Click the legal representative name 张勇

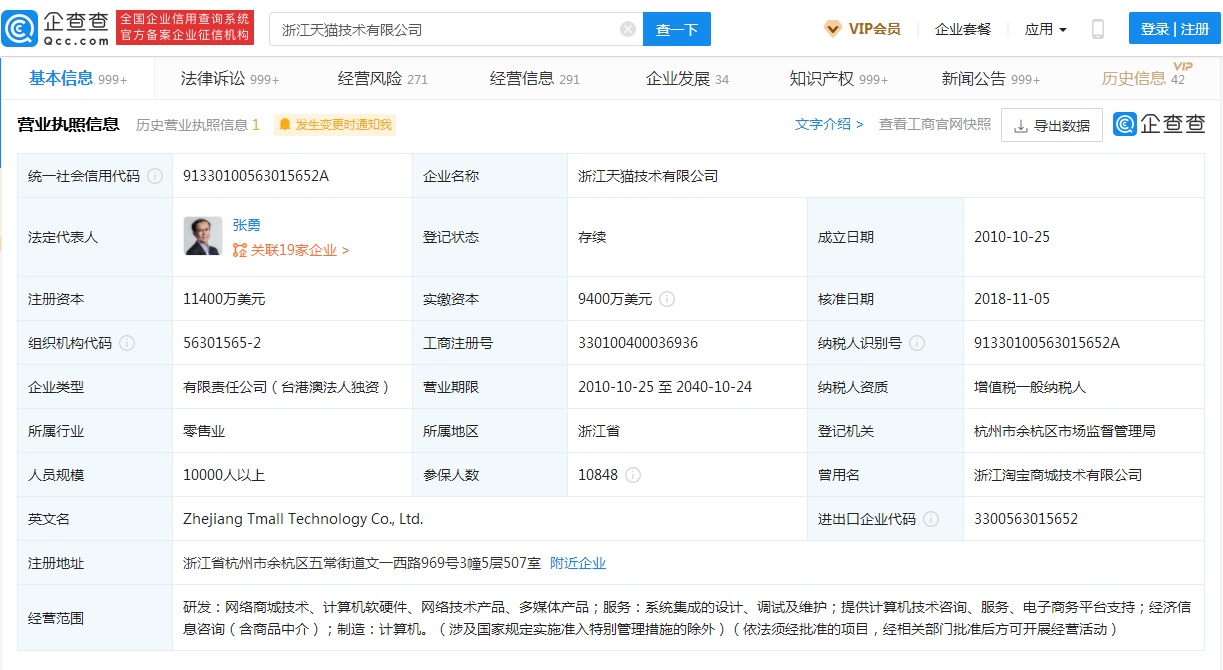[x=246, y=226]
